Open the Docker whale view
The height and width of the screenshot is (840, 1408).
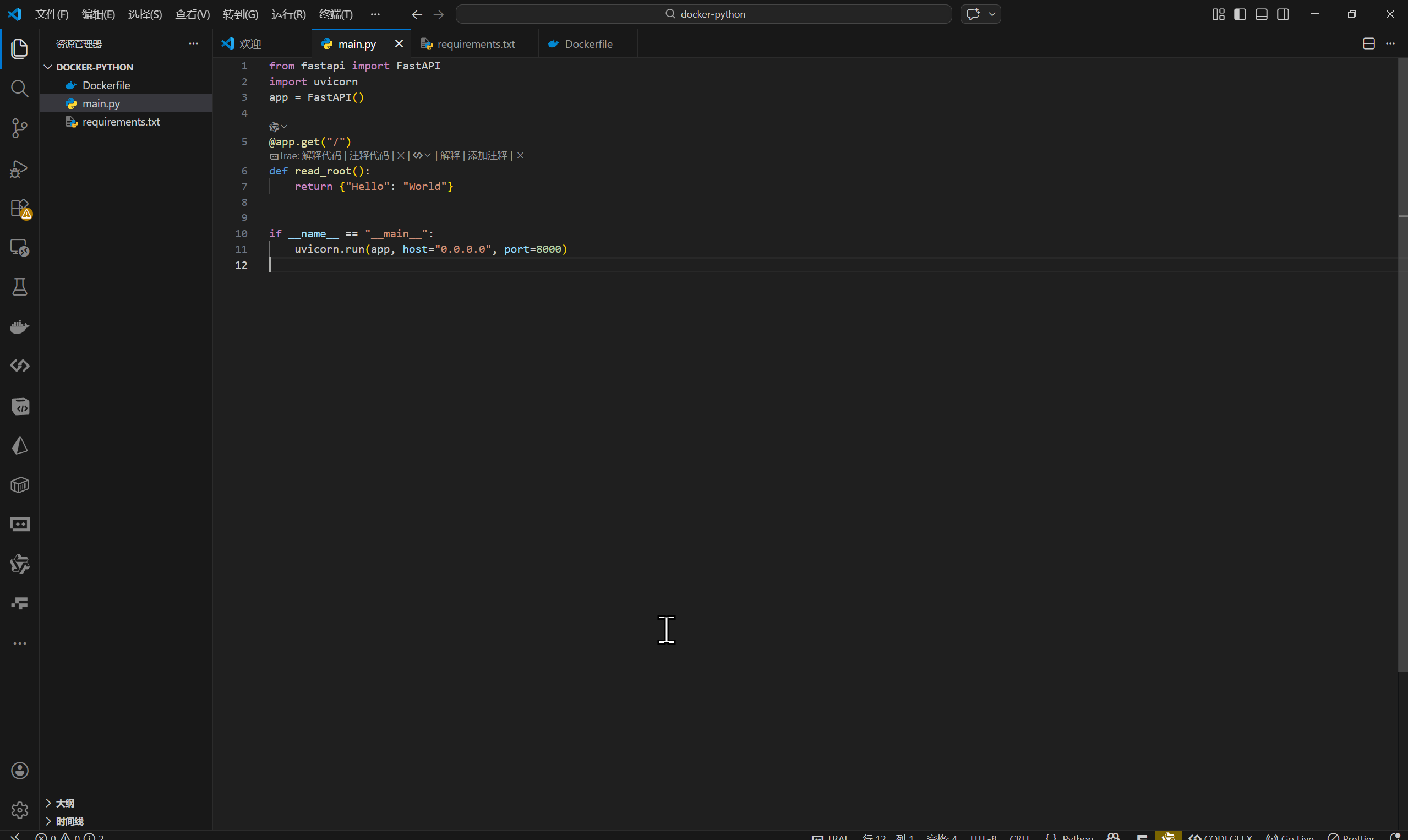pos(20,326)
